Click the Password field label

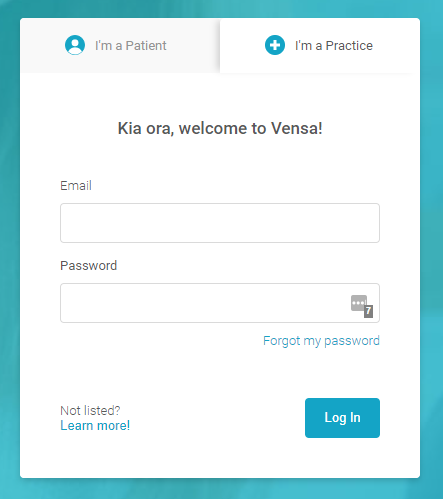[x=89, y=266]
